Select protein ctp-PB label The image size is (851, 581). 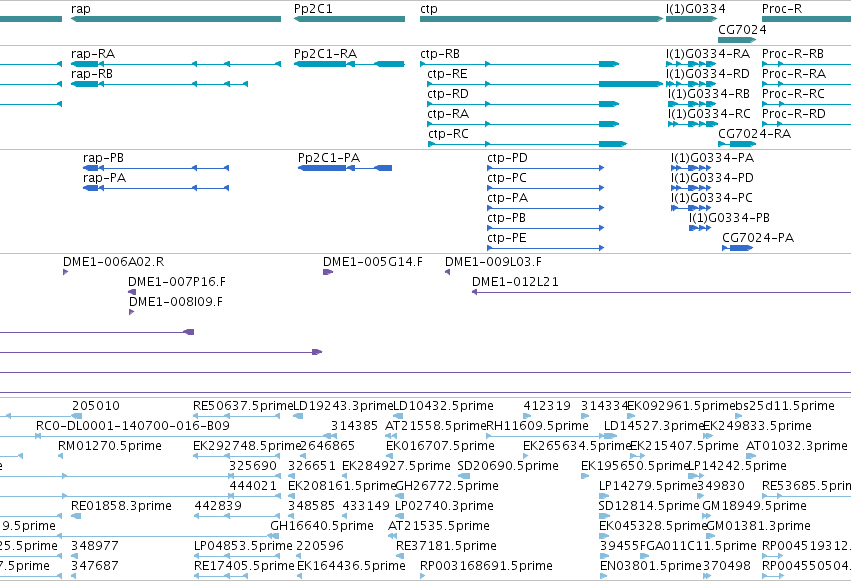[x=507, y=218]
